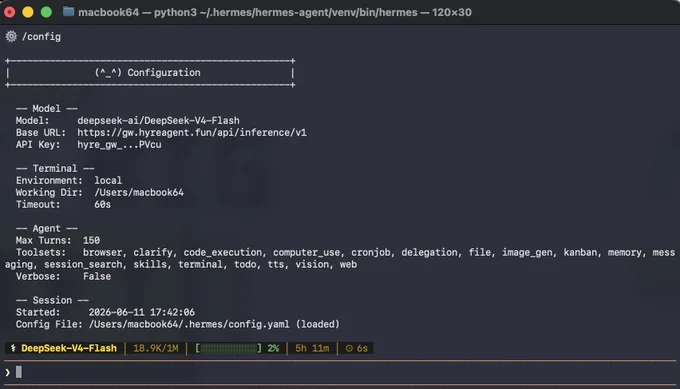Click "skills" in the Toolsets list

[150, 265]
